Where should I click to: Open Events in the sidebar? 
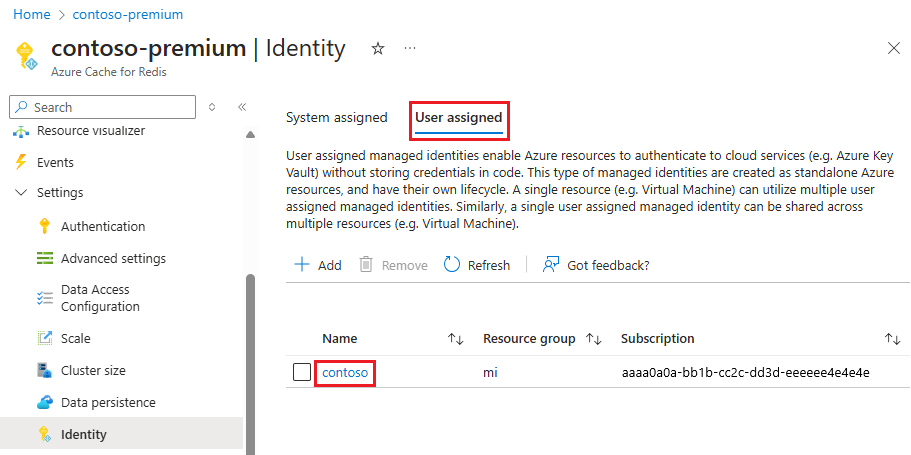point(55,162)
